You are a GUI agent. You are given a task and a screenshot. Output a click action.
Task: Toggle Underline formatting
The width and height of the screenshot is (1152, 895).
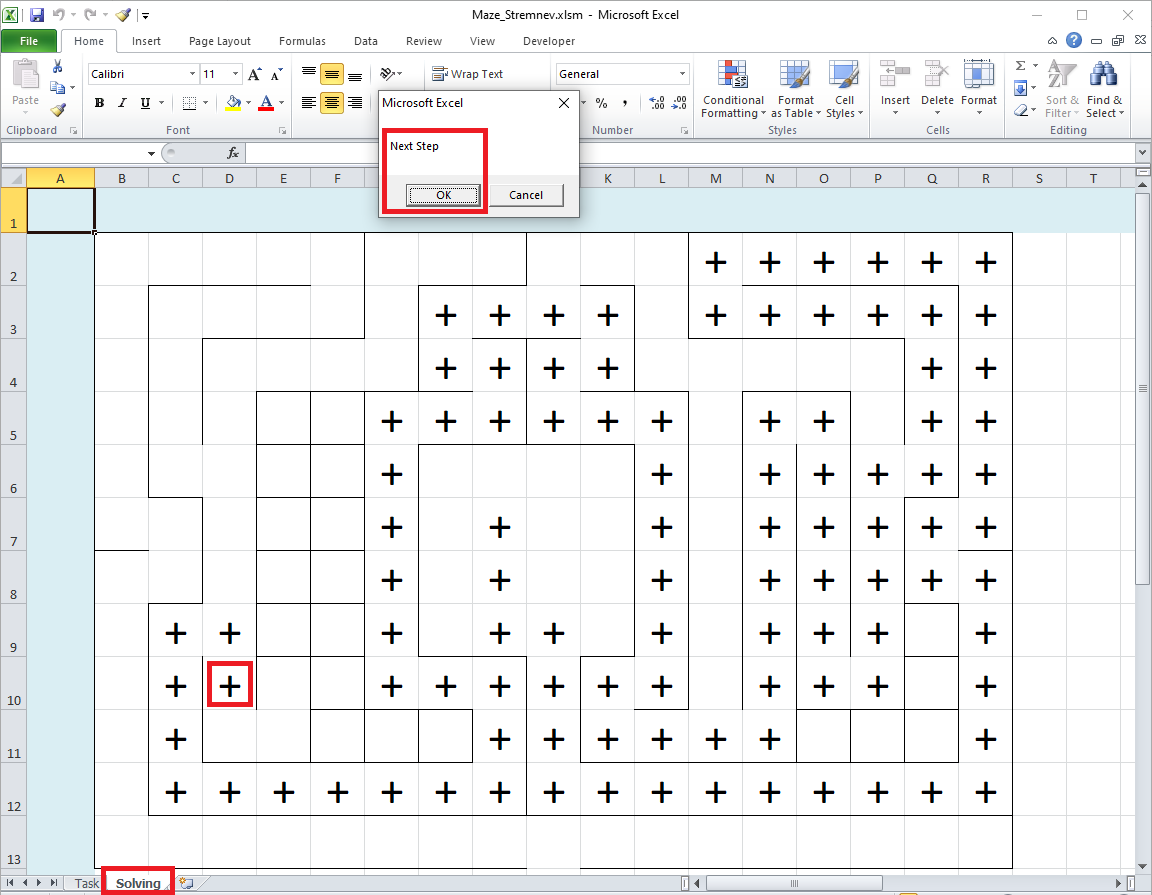pos(145,103)
